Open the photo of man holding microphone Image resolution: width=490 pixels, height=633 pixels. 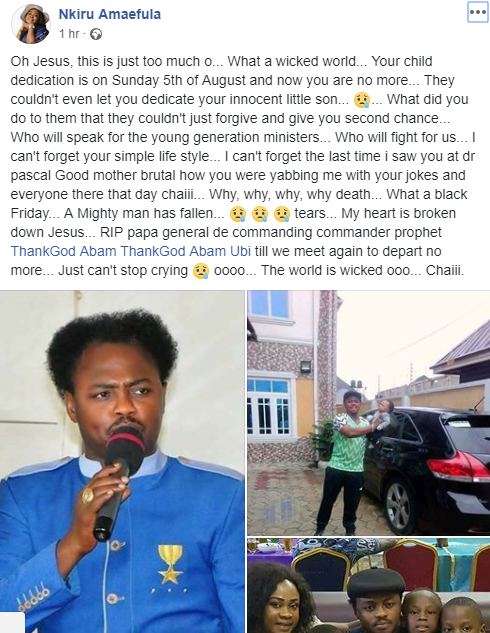pyautogui.click(x=122, y=461)
